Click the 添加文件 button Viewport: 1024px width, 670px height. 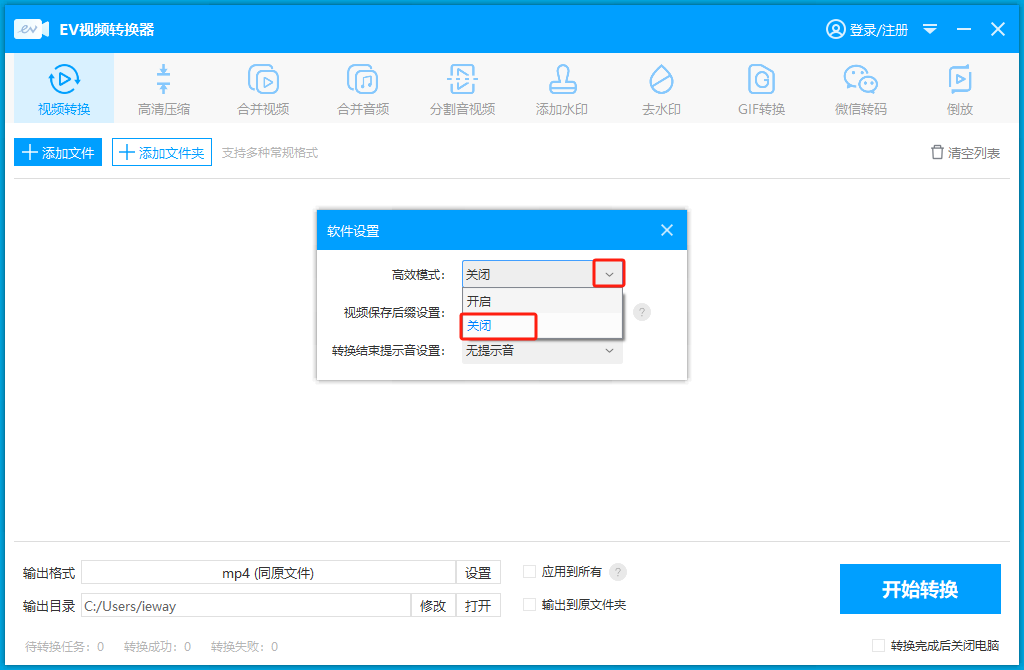click(x=58, y=153)
